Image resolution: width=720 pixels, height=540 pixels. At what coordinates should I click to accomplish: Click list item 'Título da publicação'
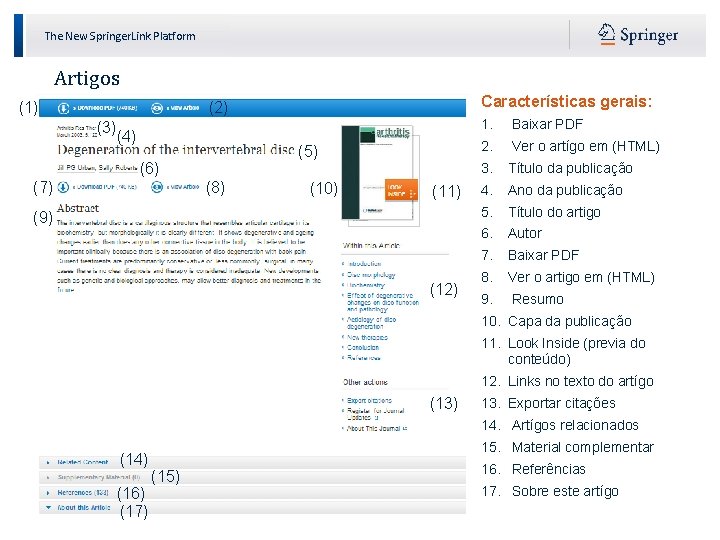tap(570, 168)
